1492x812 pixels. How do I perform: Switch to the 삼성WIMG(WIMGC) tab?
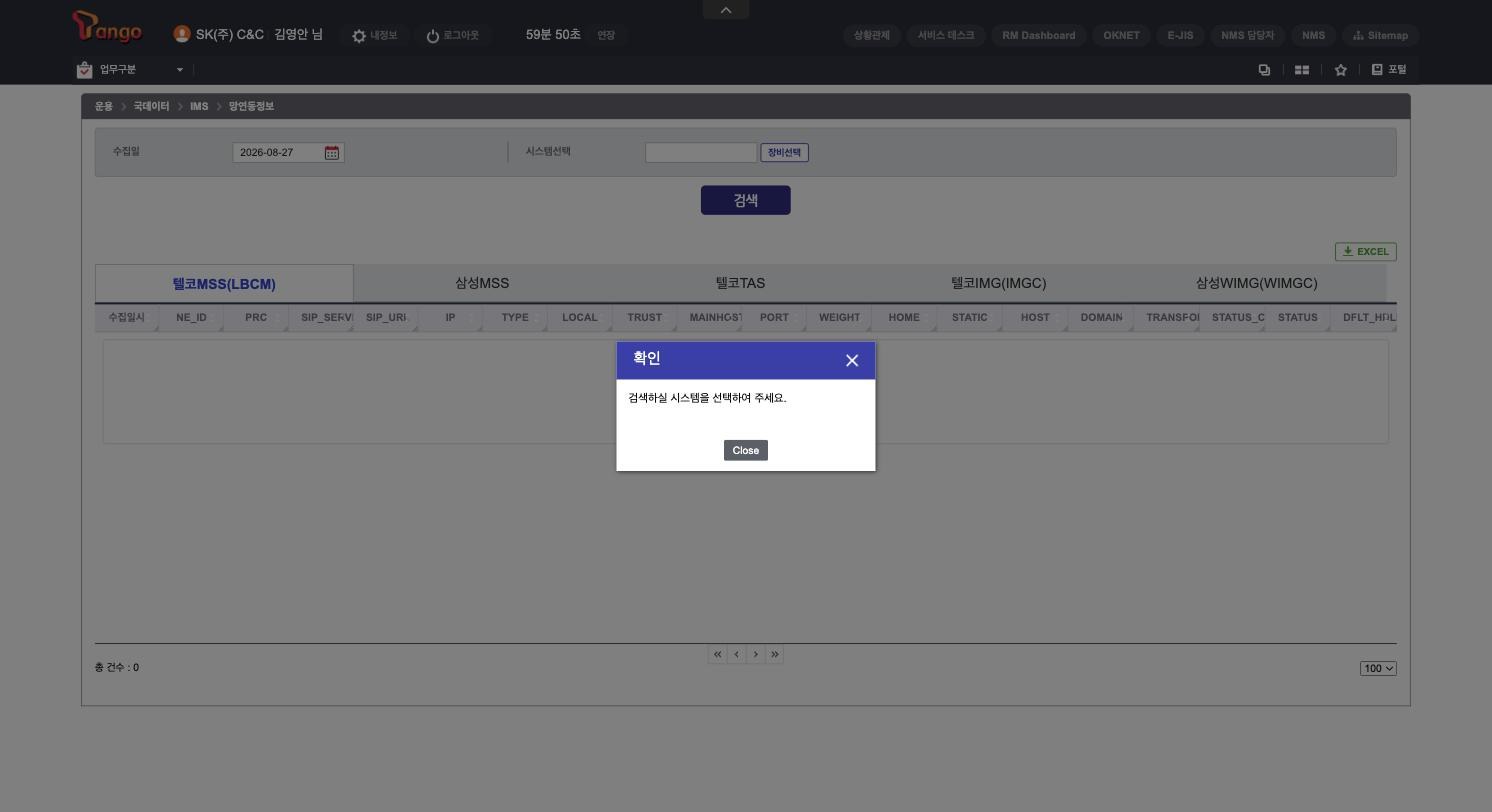(1257, 284)
